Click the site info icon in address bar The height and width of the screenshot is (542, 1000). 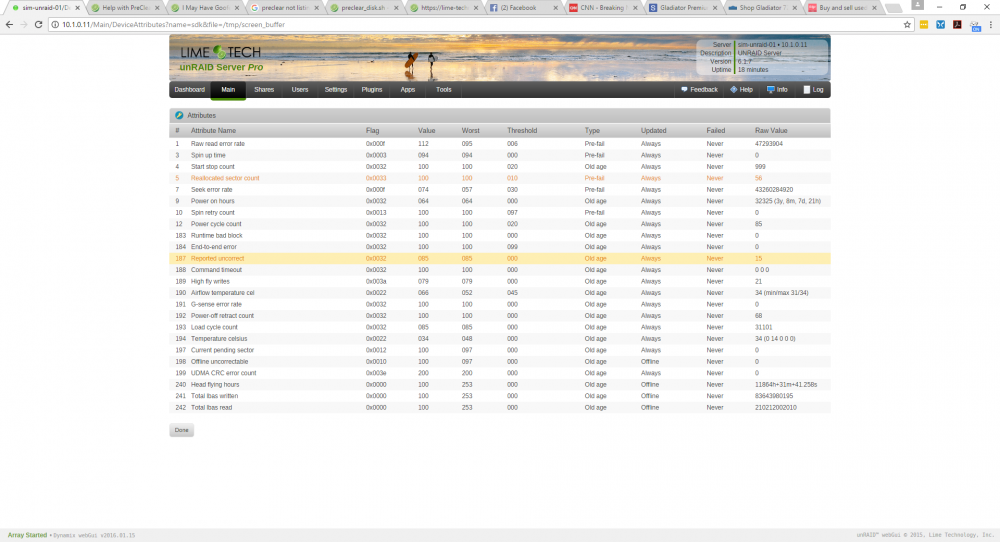click(55, 24)
